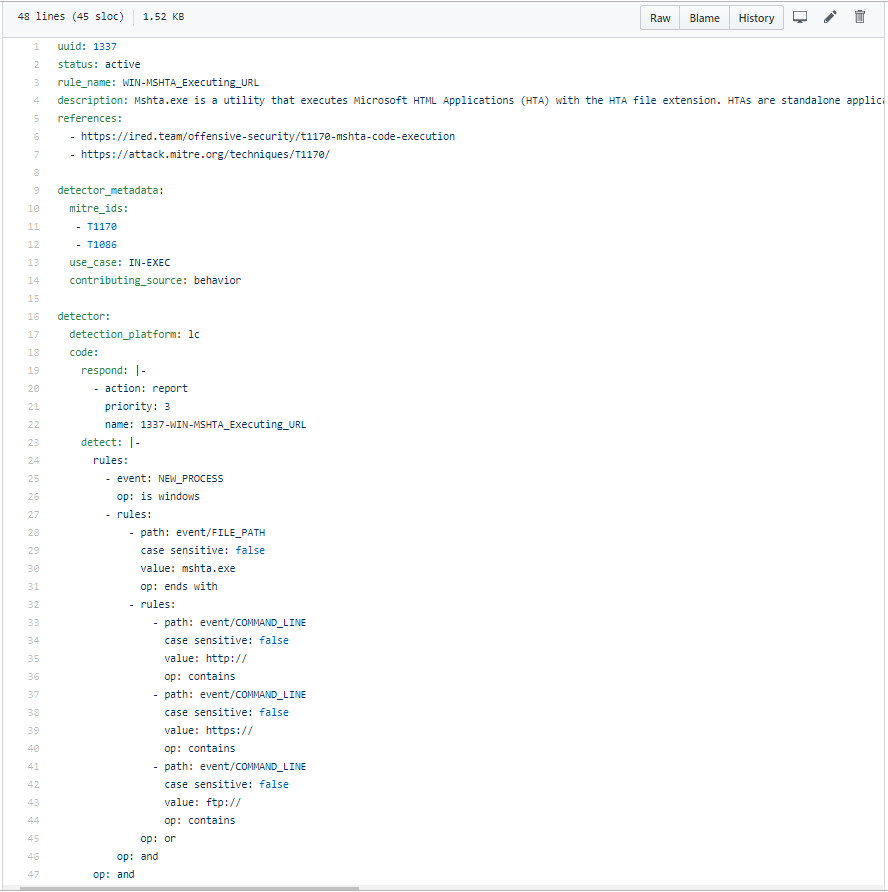Click 'op: ends with' line
Viewport: 888px width, 892px height.
179,587
